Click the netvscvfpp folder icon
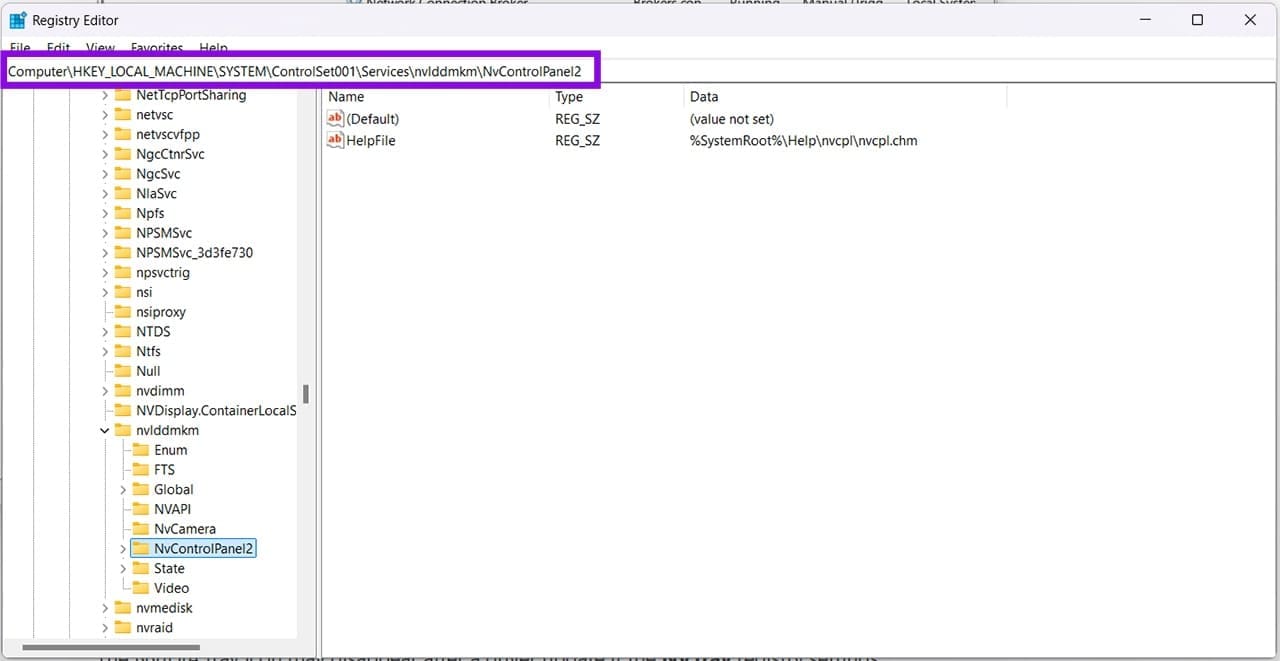This screenshot has height=661, width=1280. coord(122,134)
